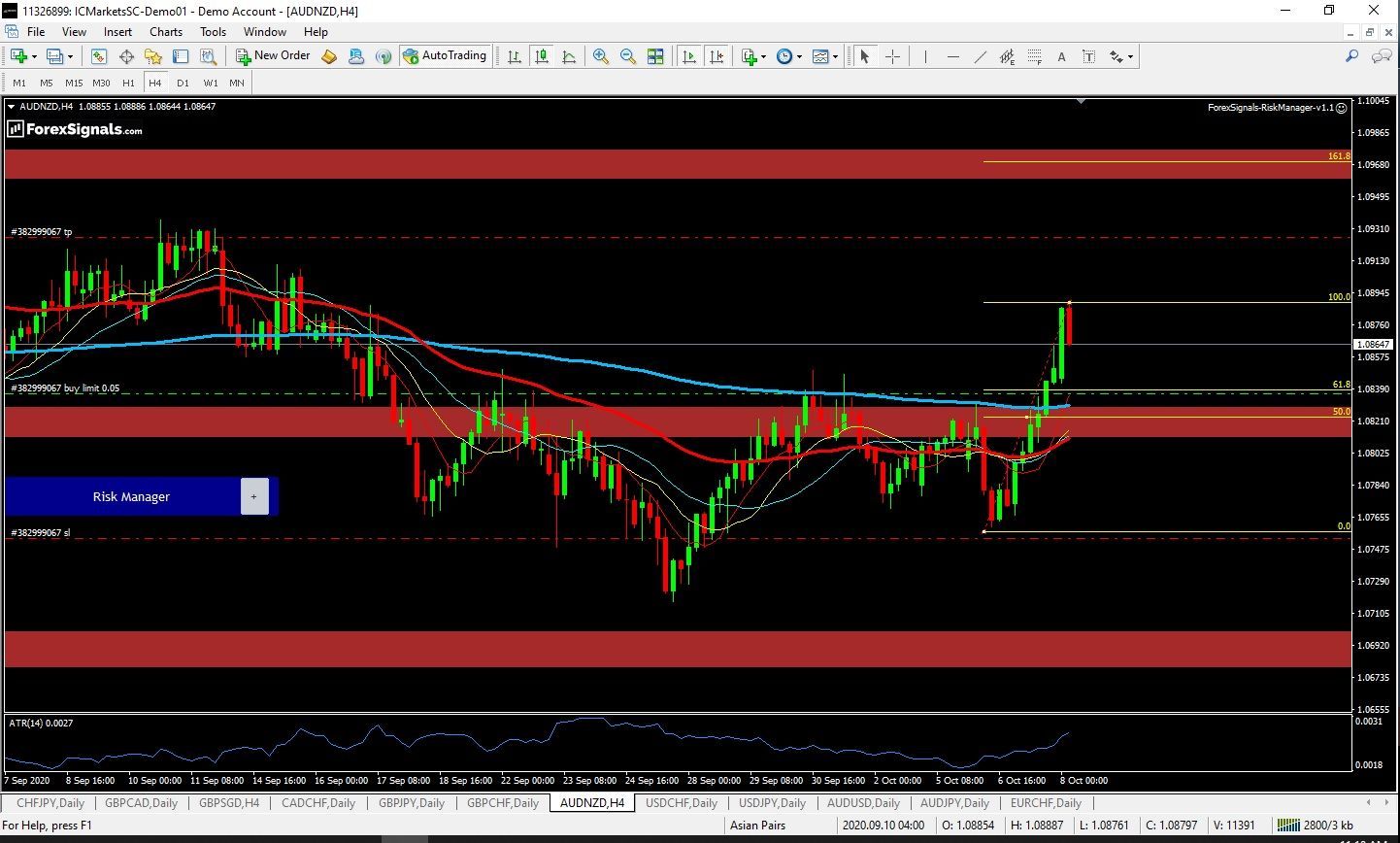
Task: Toggle AutoTrading
Action: (444, 56)
